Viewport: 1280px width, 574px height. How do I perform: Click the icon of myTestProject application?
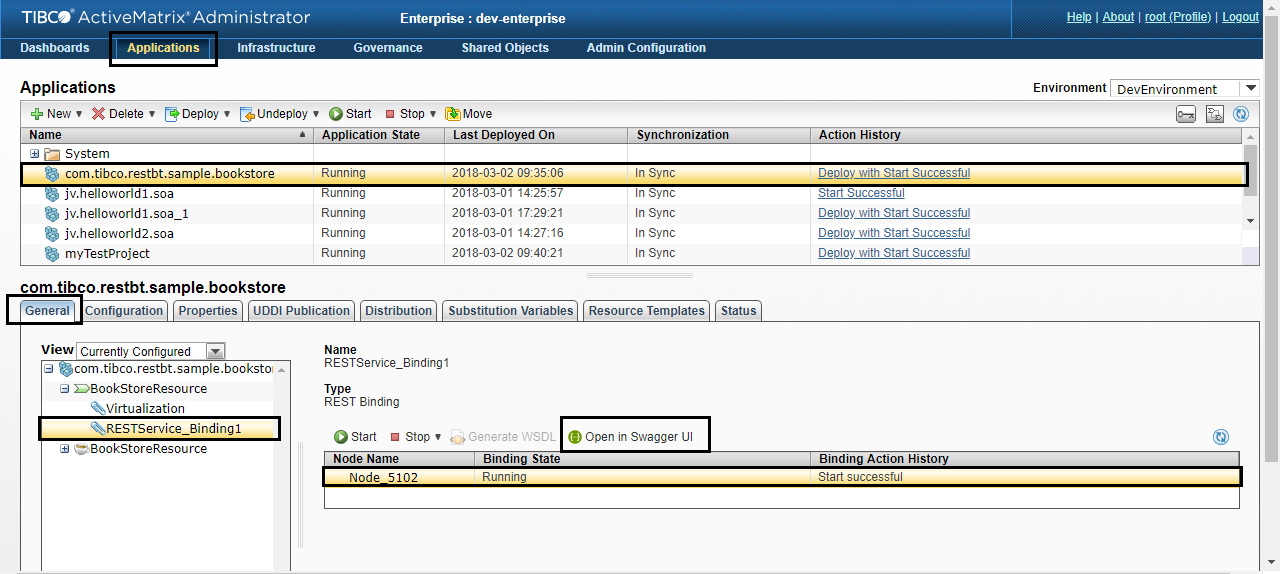52,253
